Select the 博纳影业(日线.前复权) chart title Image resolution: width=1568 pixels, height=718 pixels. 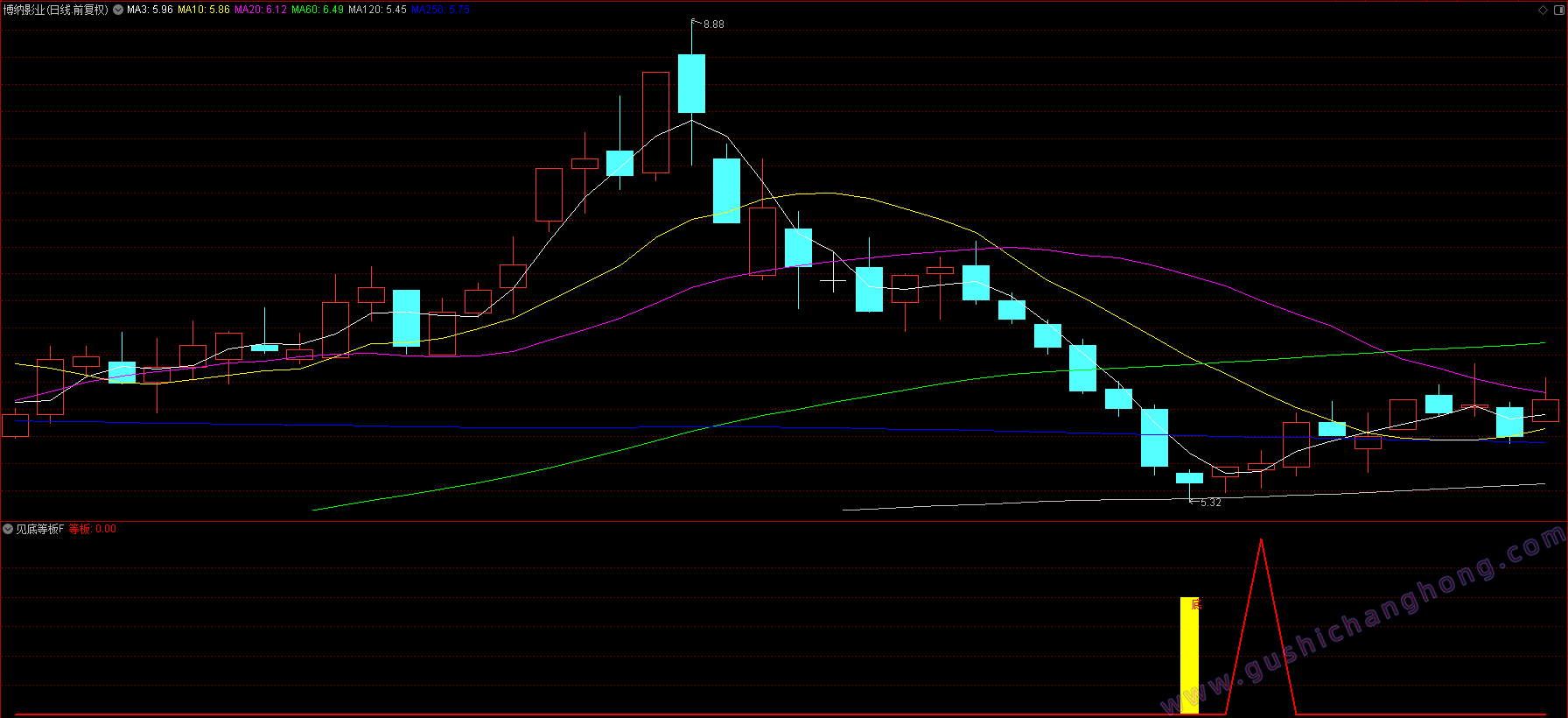(x=56, y=10)
